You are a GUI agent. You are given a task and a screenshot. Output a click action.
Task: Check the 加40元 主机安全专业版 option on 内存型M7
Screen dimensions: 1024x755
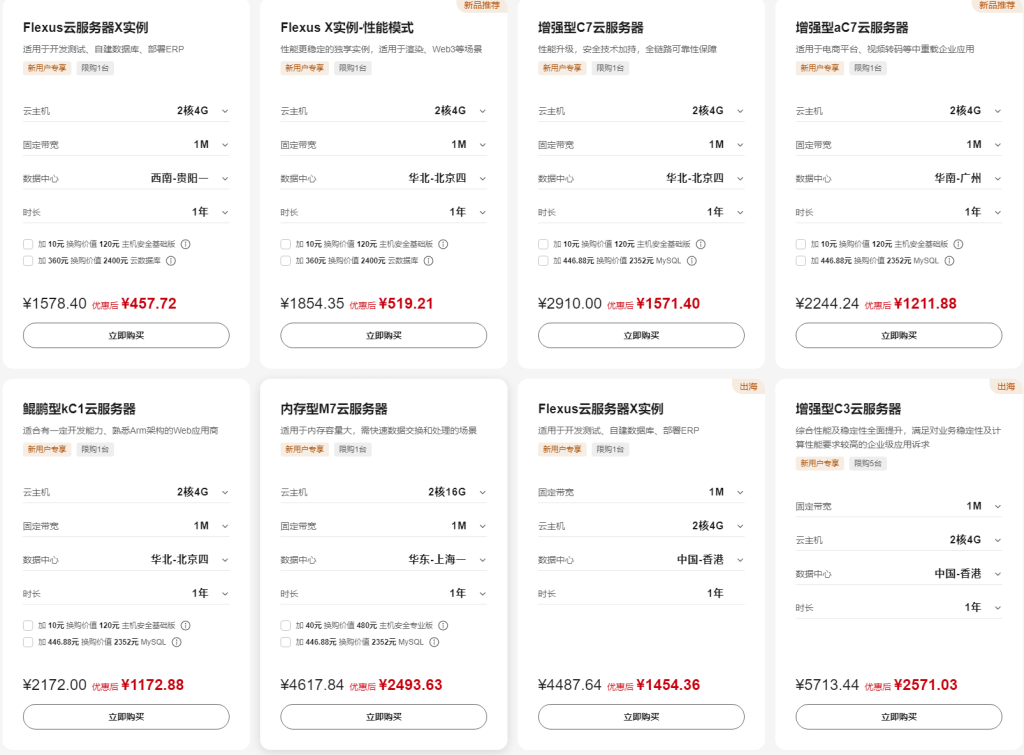[283, 625]
